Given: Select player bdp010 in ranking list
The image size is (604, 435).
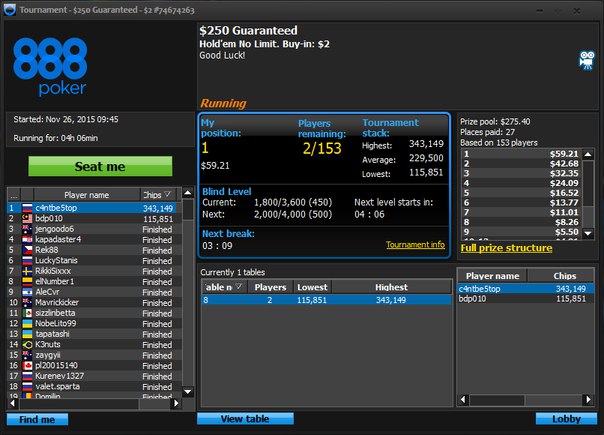Looking at the screenshot, I should coord(92,218).
